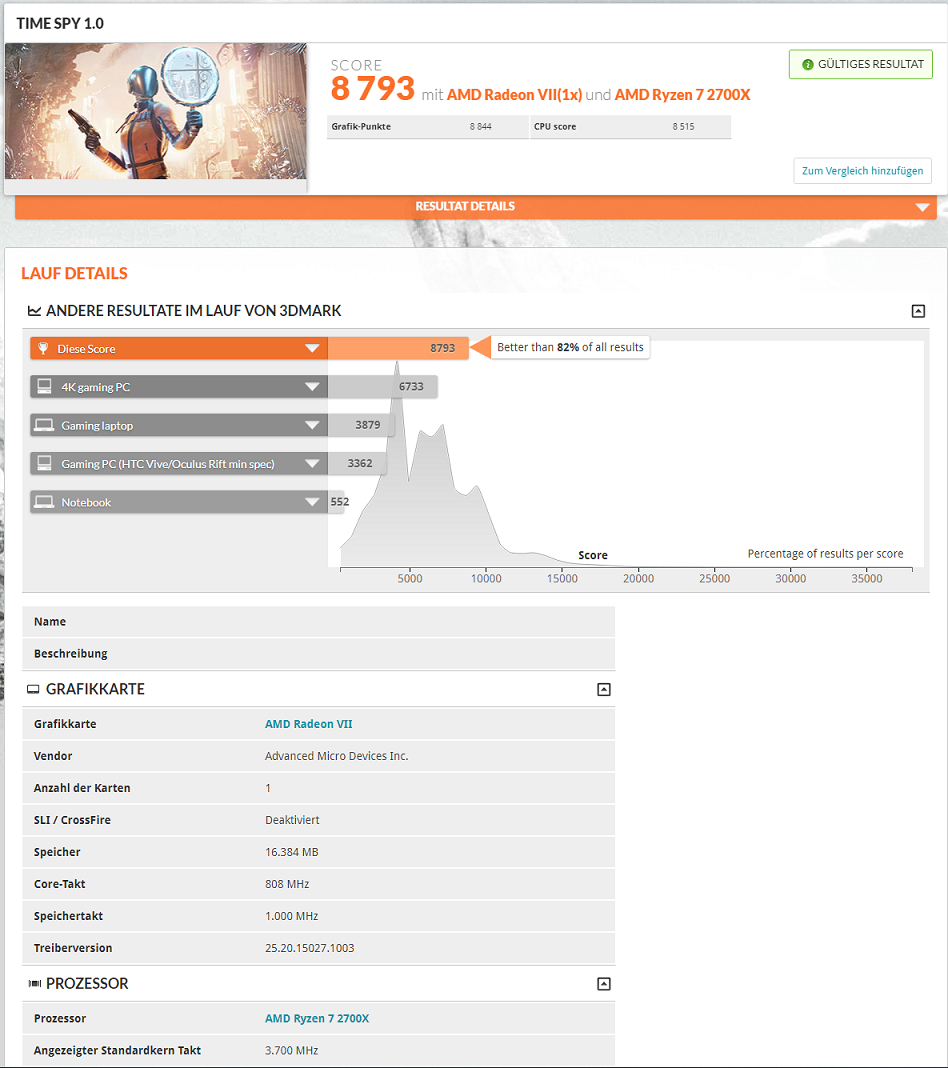Click the chip icon beside Prozessor heading
Image resolution: width=948 pixels, height=1068 pixels.
(34, 984)
